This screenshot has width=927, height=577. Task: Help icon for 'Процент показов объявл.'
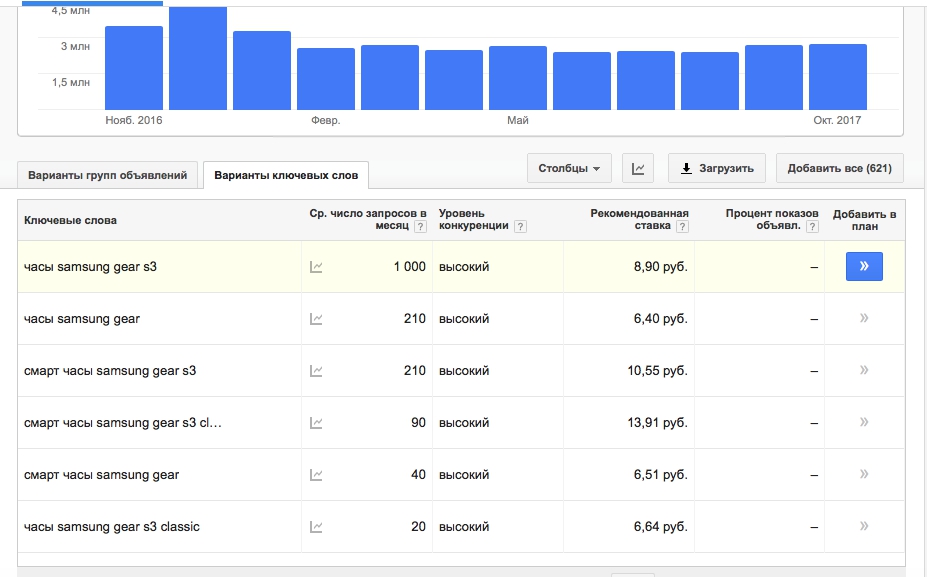point(813,226)
